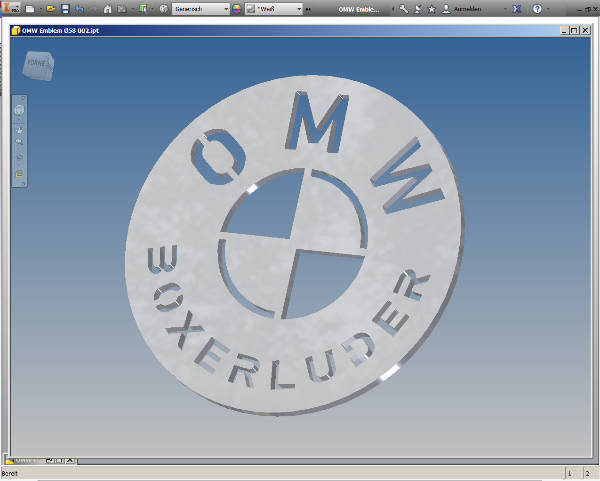Select the Zoom tool in navigation bar
The width and height of the screenshot is (600, 481).
click(x=19, y=142)
